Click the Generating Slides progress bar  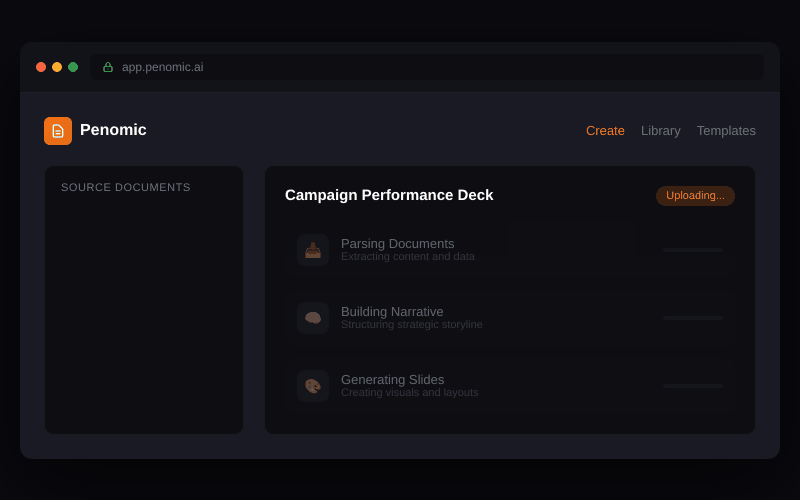tap(692, 386)
